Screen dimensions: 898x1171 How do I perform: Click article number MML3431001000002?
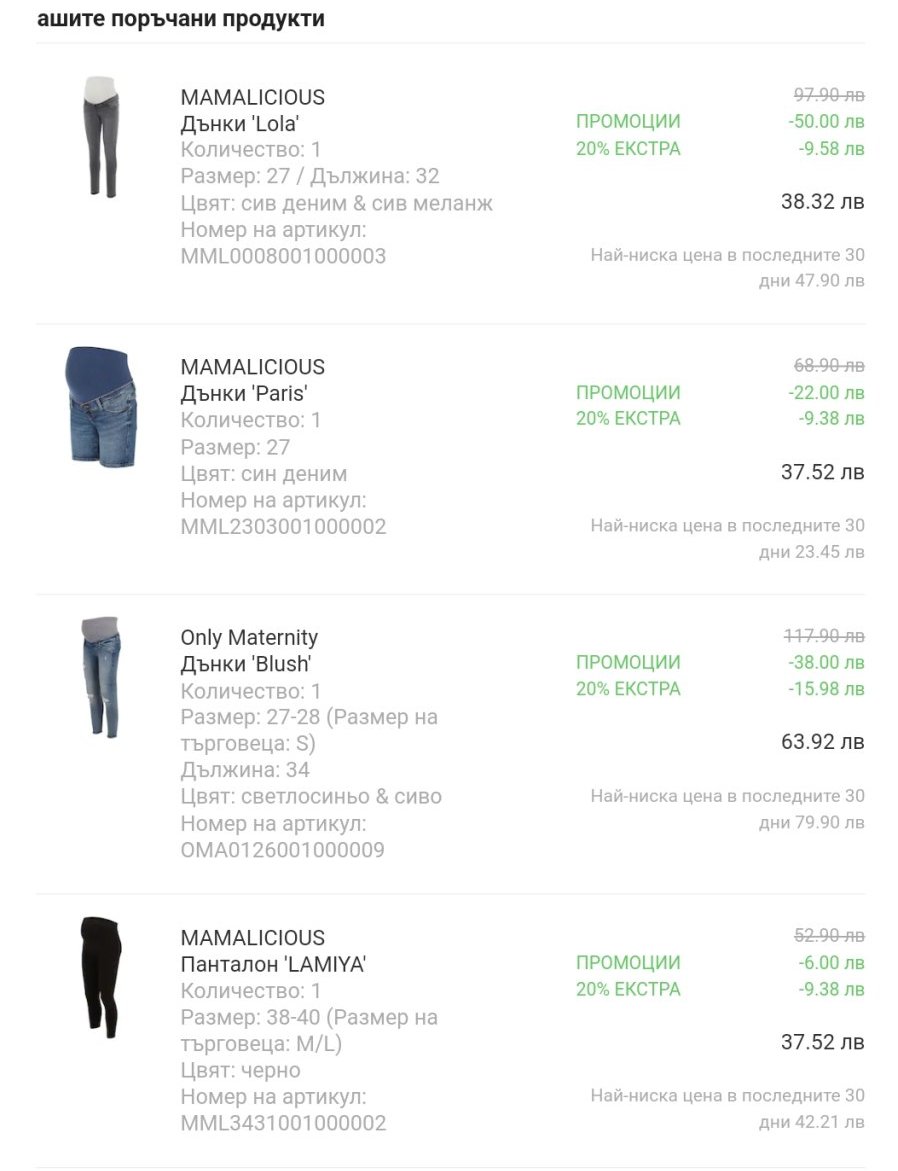tap(283, 1123)
